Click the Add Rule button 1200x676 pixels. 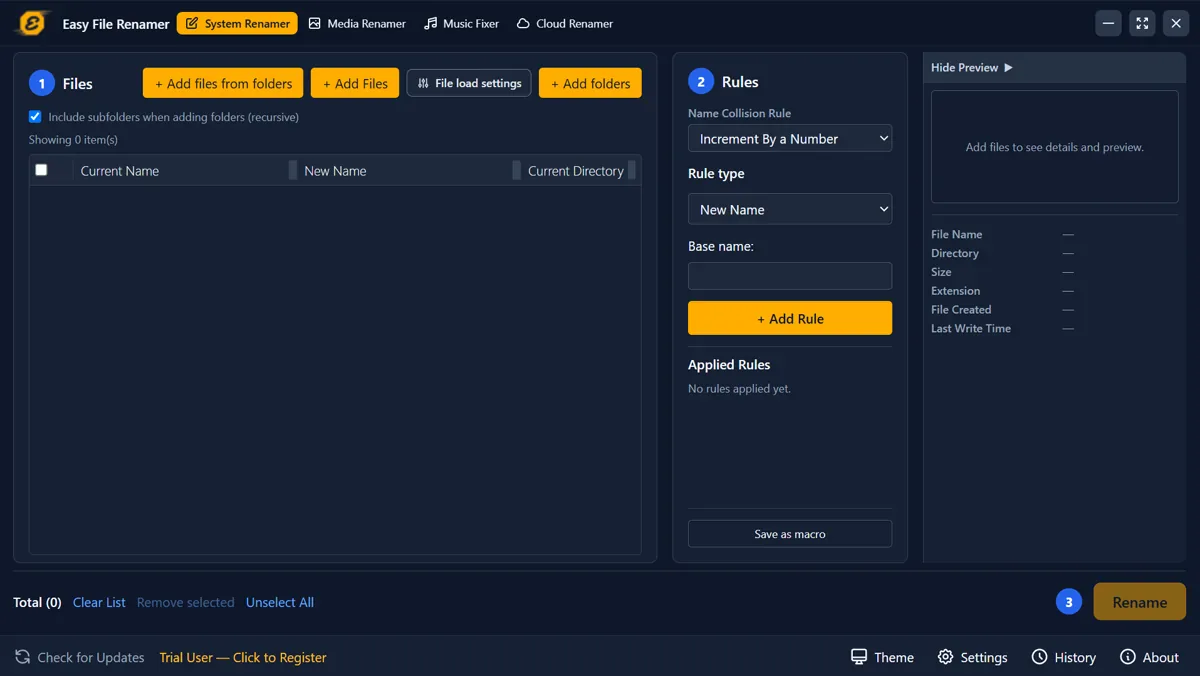(790, 318)
